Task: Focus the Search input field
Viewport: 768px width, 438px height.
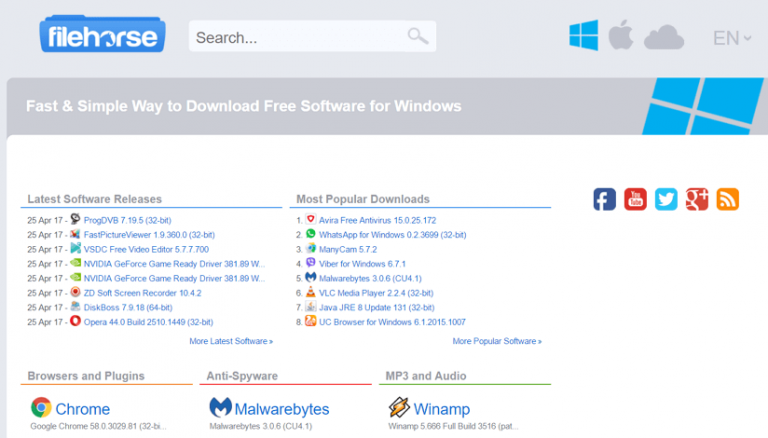Action: [x=312, y=37]
